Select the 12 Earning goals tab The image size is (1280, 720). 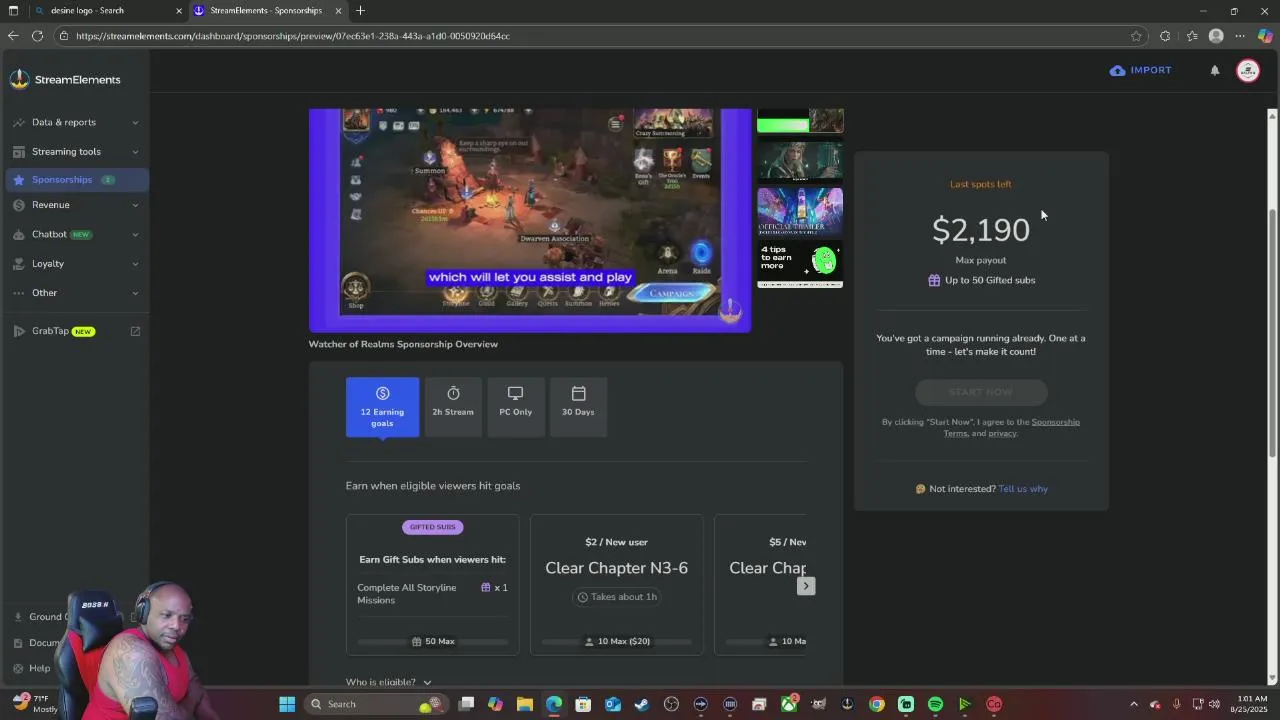tap(382, 407)
